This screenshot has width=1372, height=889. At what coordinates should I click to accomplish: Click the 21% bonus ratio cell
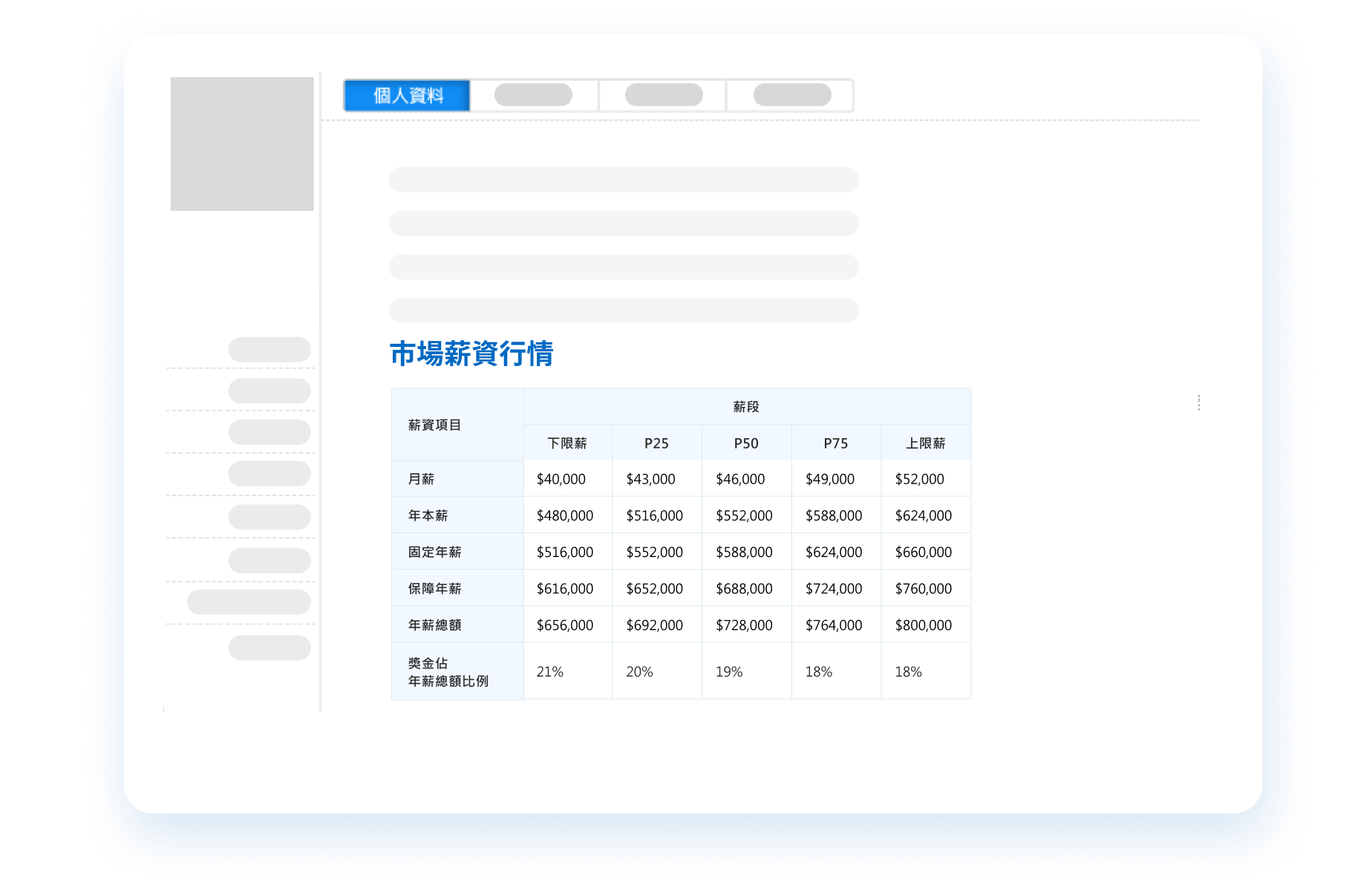coord(549,671)
